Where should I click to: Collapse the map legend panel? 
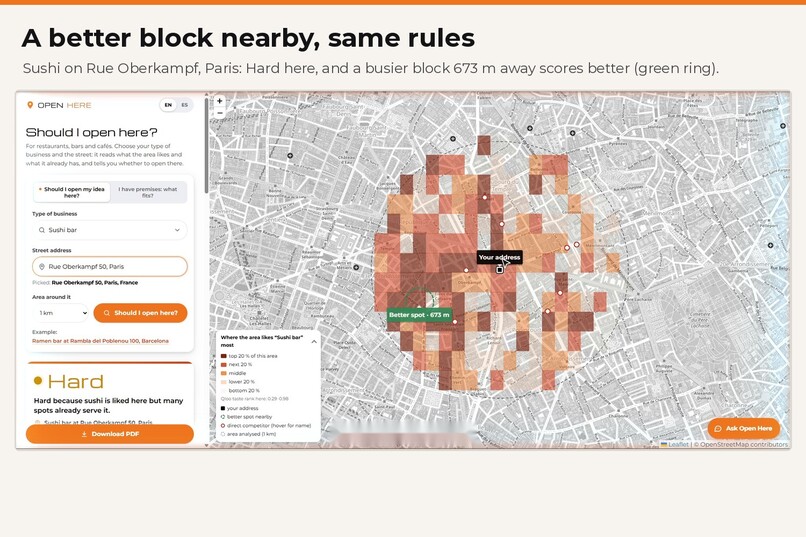[314, 341]
